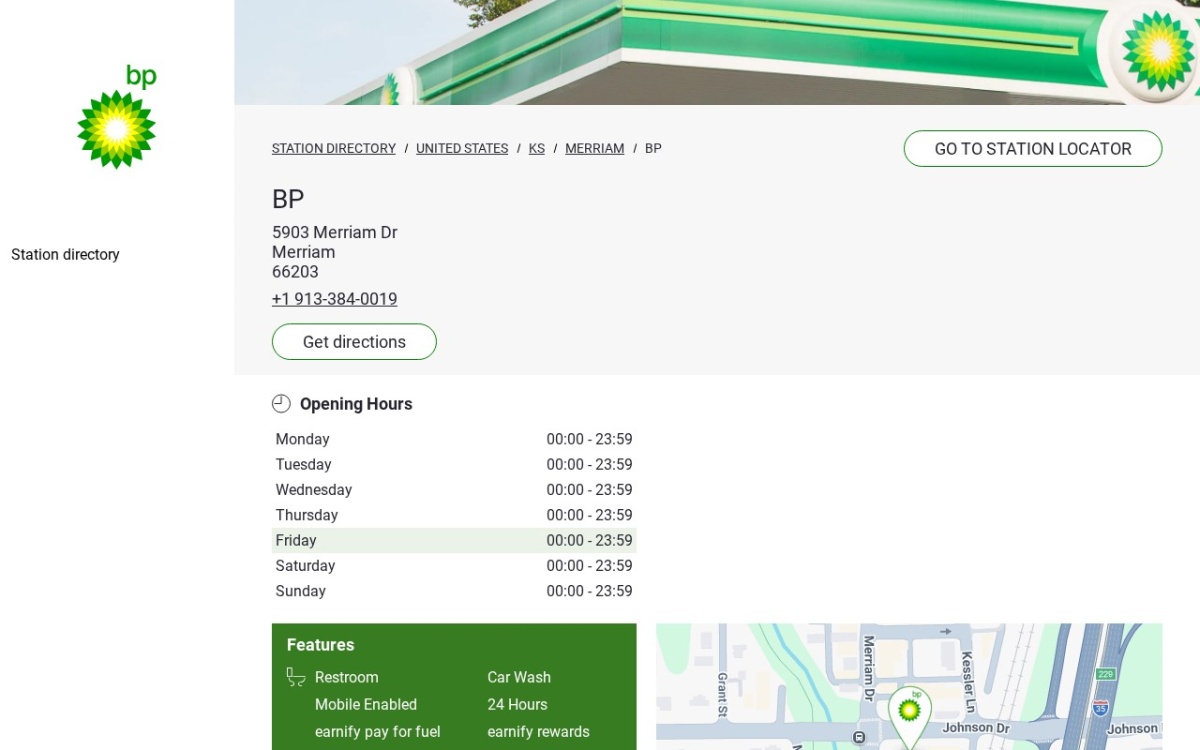This screenshot has width=1200, height=750.
Task: Click the Johnson Dr label on the map
Action: (976, 728)
